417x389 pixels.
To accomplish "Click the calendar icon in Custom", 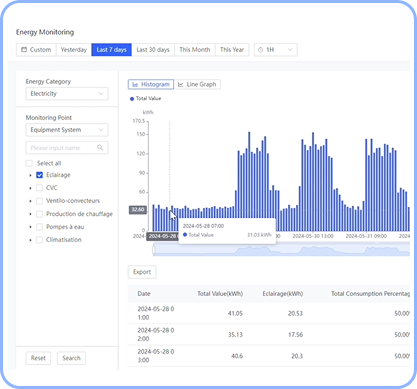I will point(24,50).
